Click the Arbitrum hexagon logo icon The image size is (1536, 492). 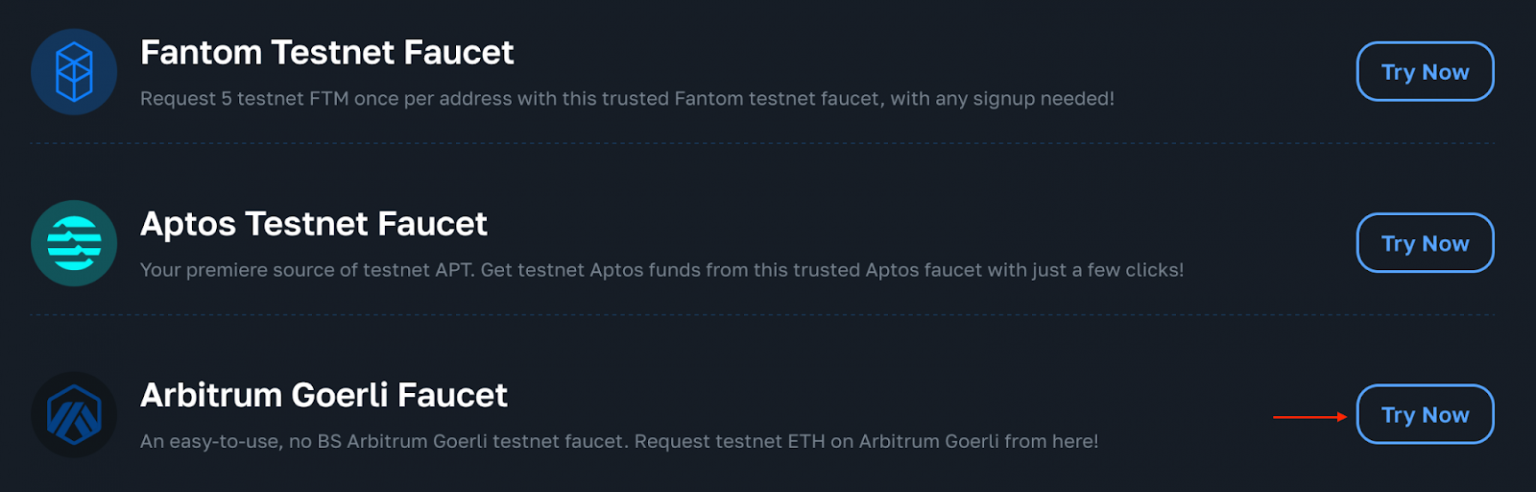point(74,415)
